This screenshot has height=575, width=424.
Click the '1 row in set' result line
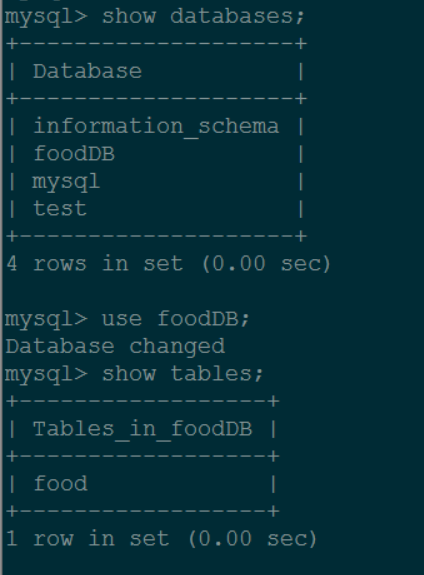click(x=161, y=539)
